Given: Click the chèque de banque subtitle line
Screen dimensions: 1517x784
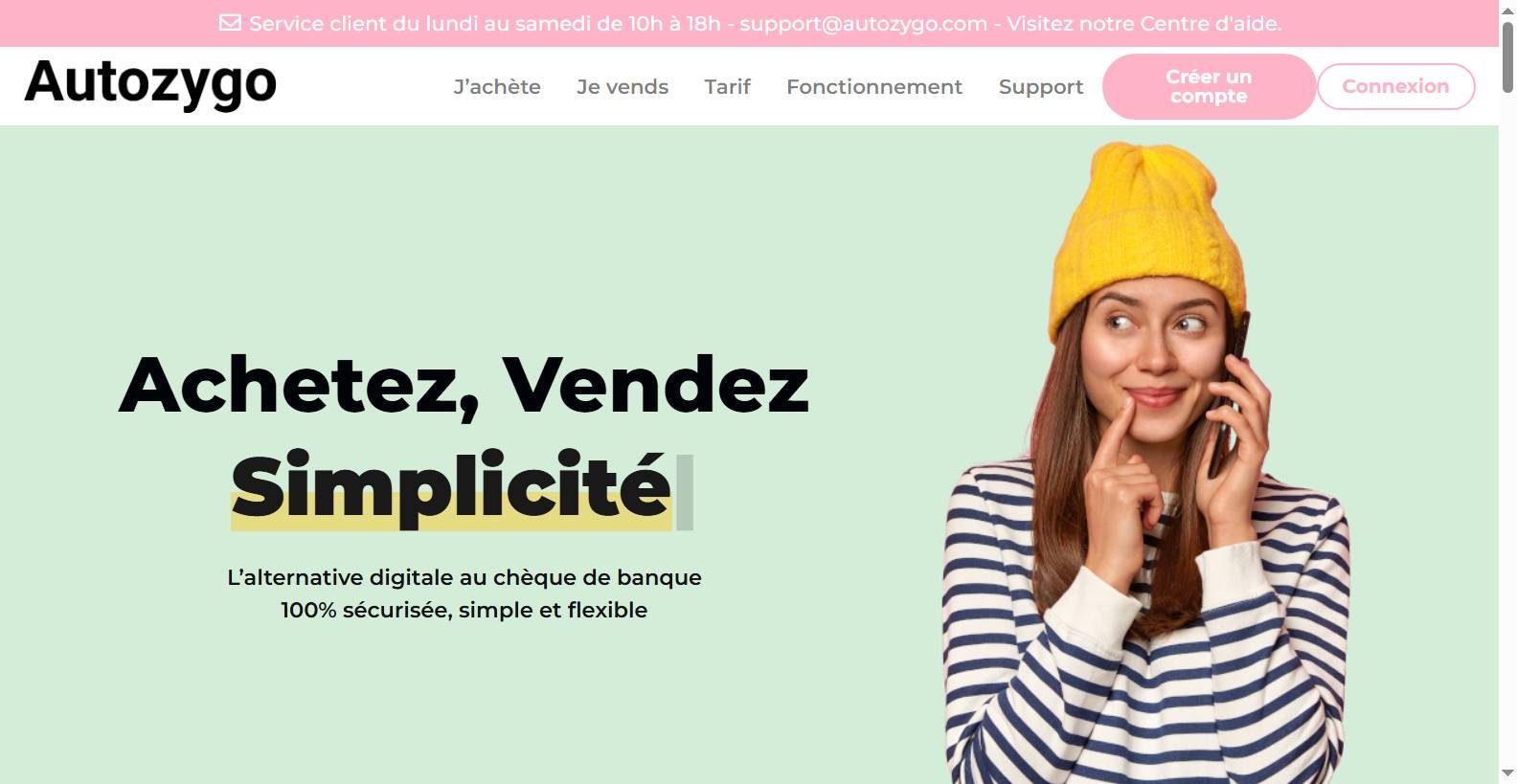Looking at the screenshot, I should [464, 577].
